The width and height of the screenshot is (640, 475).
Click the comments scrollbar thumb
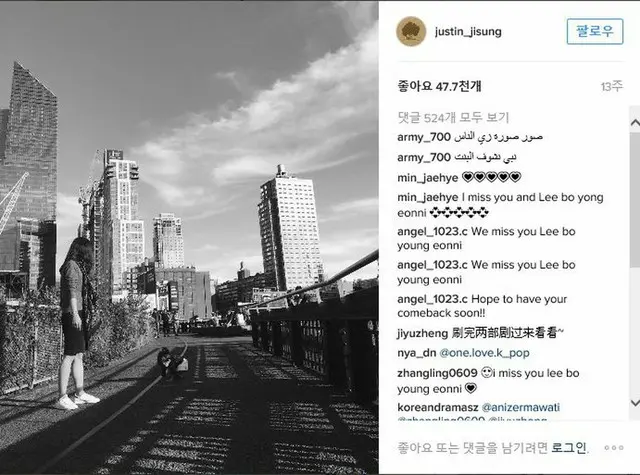635,200
